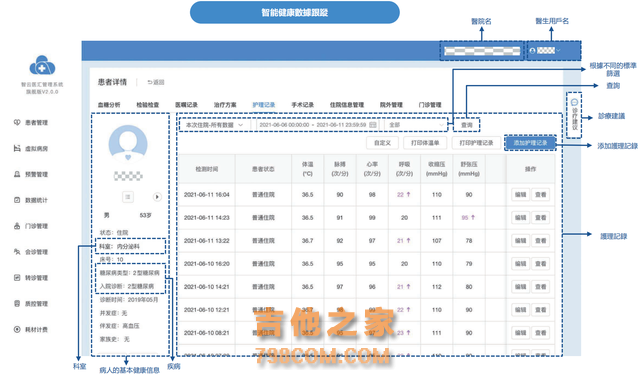The height and width of the screenshot is (375, 640).
Task: Open the 诊疗建议 chat bubble panel
Action: click(x=574, y=115)
